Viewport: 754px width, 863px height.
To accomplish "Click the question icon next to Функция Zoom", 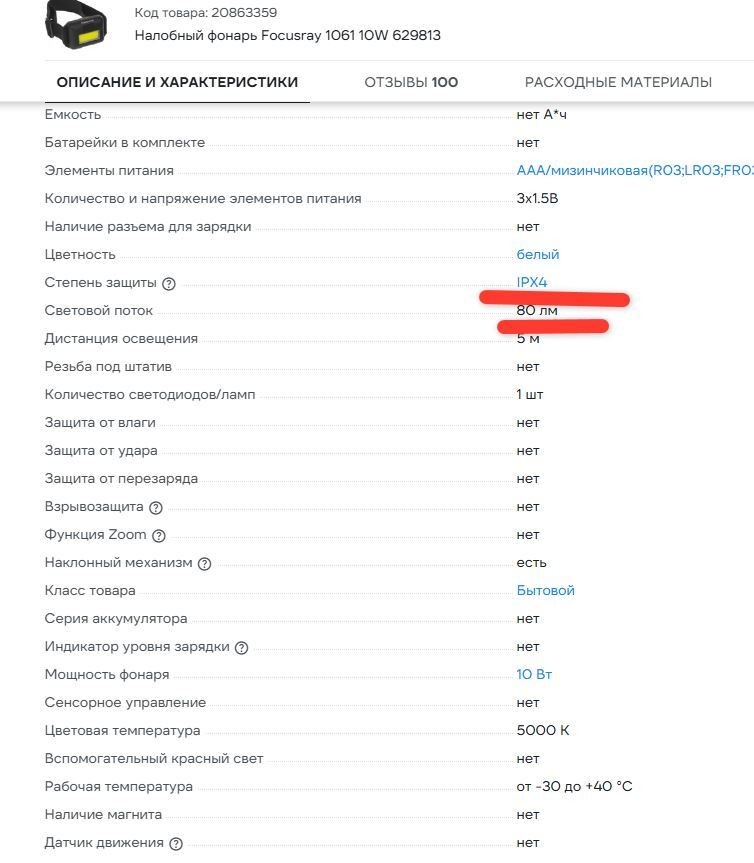I will [x=159, y=536].
